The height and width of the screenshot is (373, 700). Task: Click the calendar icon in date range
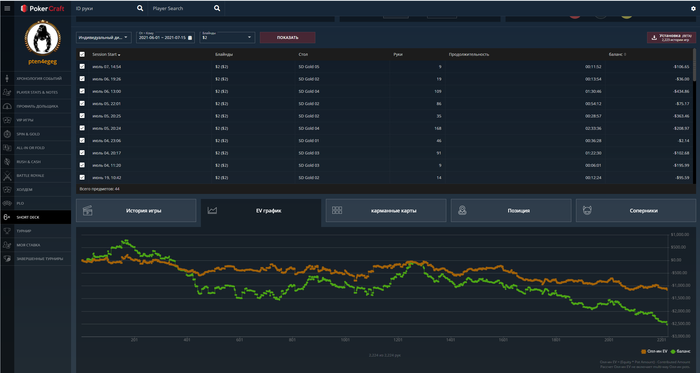coord(190,38)
